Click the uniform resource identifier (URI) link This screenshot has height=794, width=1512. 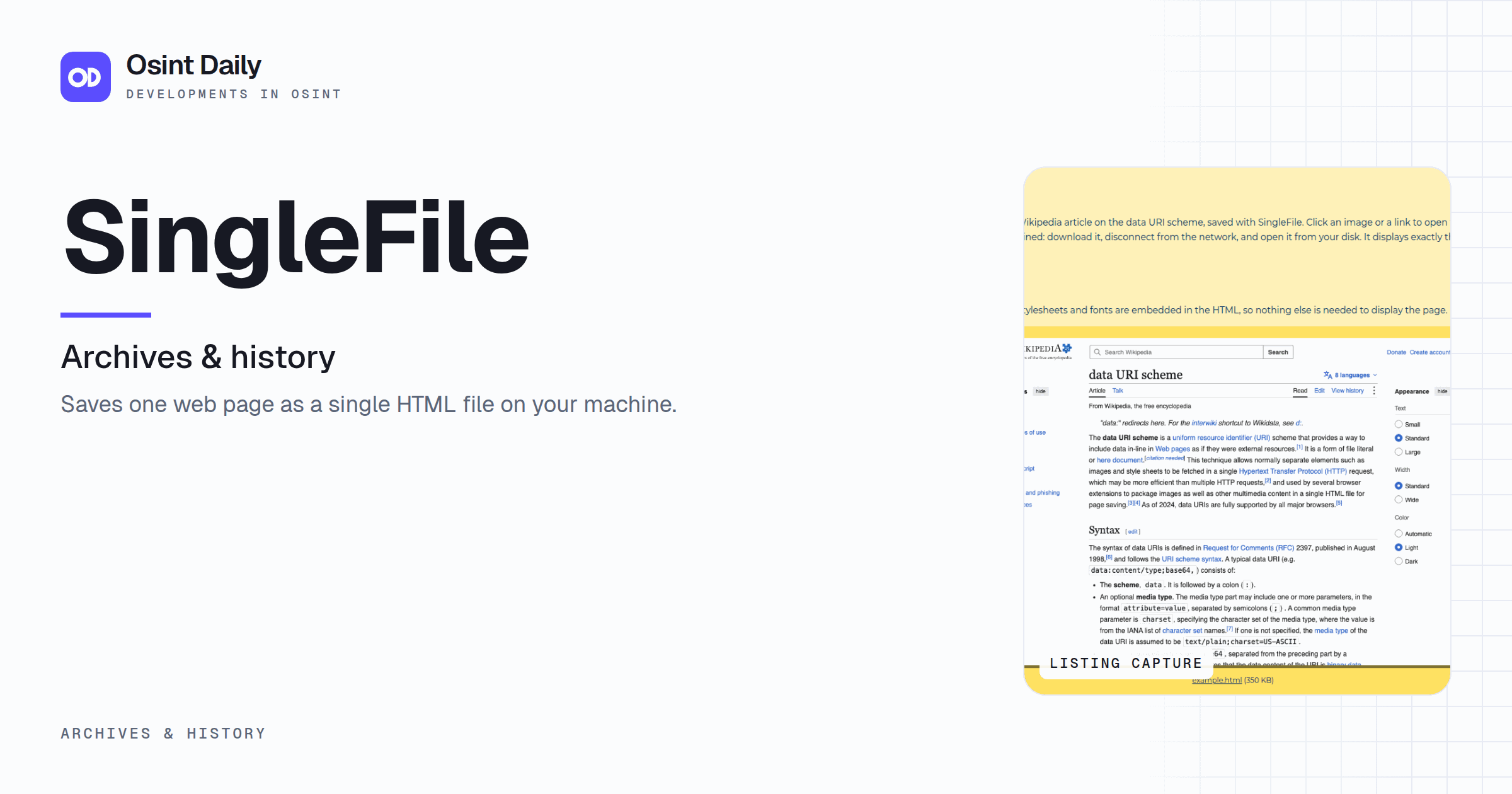(1221, 437)
